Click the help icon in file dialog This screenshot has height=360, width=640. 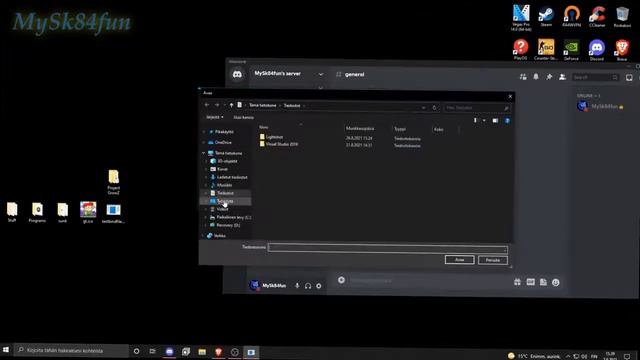coord(507,120)
